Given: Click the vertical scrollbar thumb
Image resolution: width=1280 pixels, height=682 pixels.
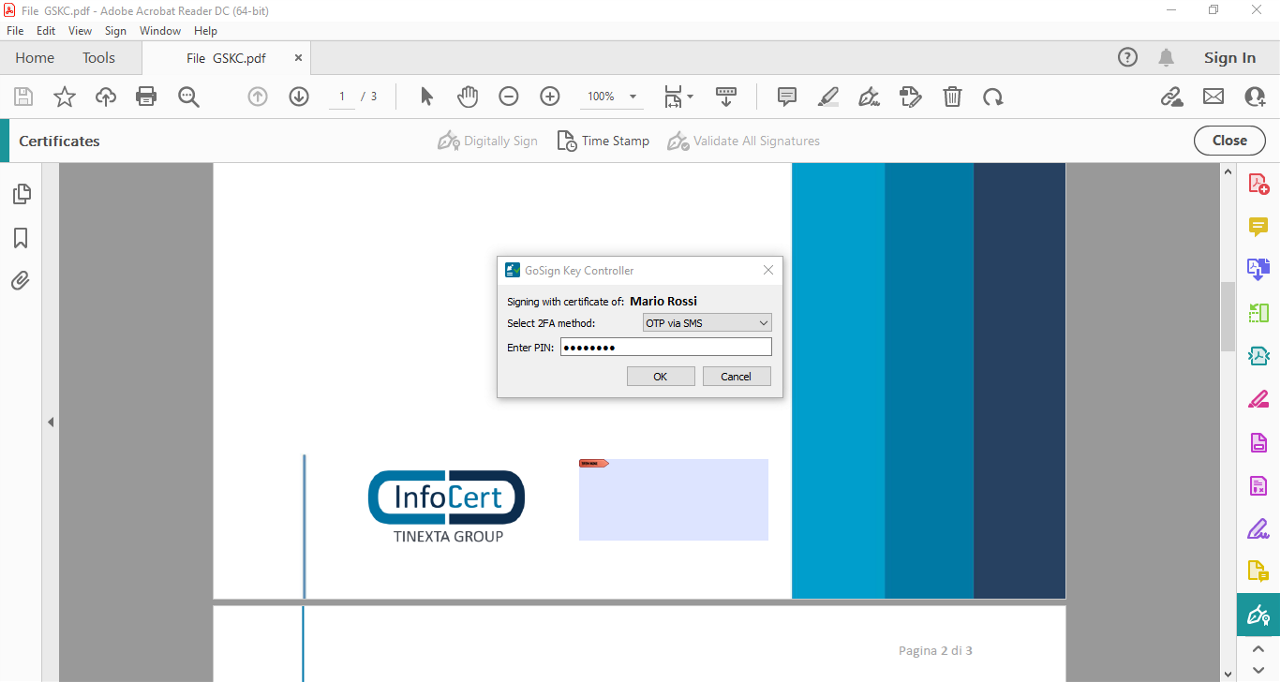Looking at the screenshot, I should click(x=1228, y=315).
